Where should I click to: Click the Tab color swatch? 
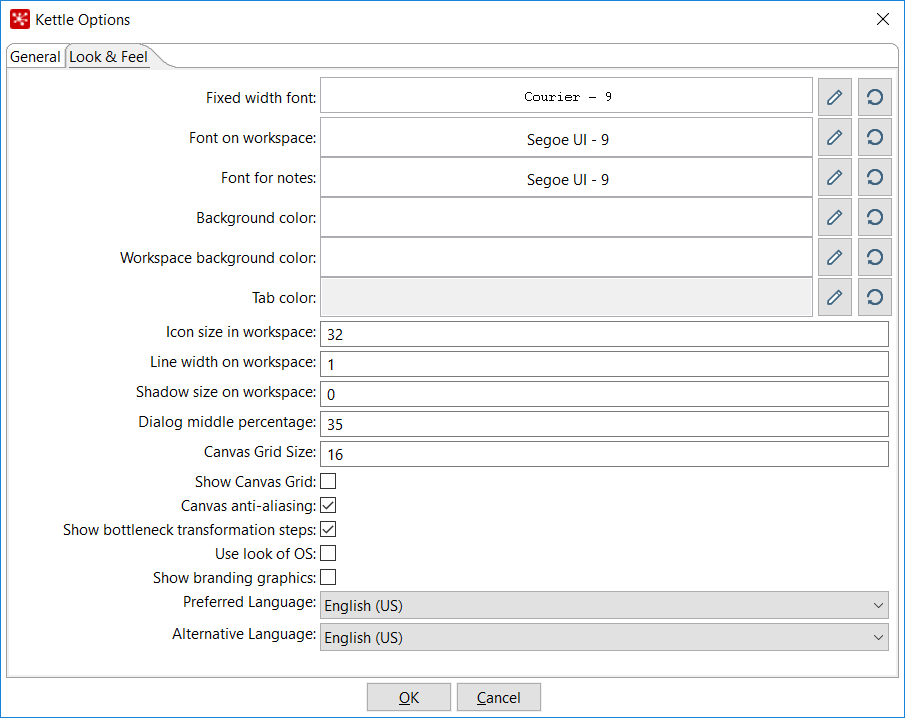click(x=566, y=297)
